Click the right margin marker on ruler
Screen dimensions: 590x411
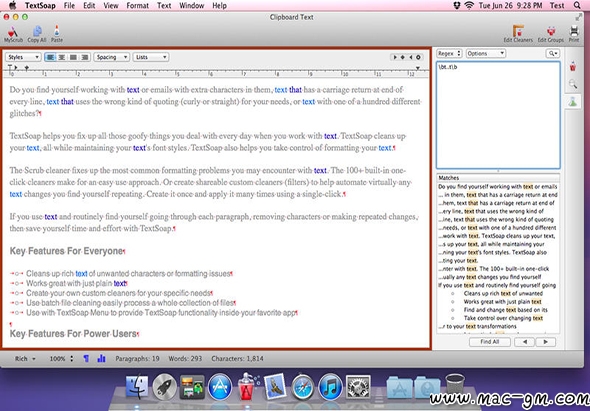pyautogui.click(x=418, y=68)
